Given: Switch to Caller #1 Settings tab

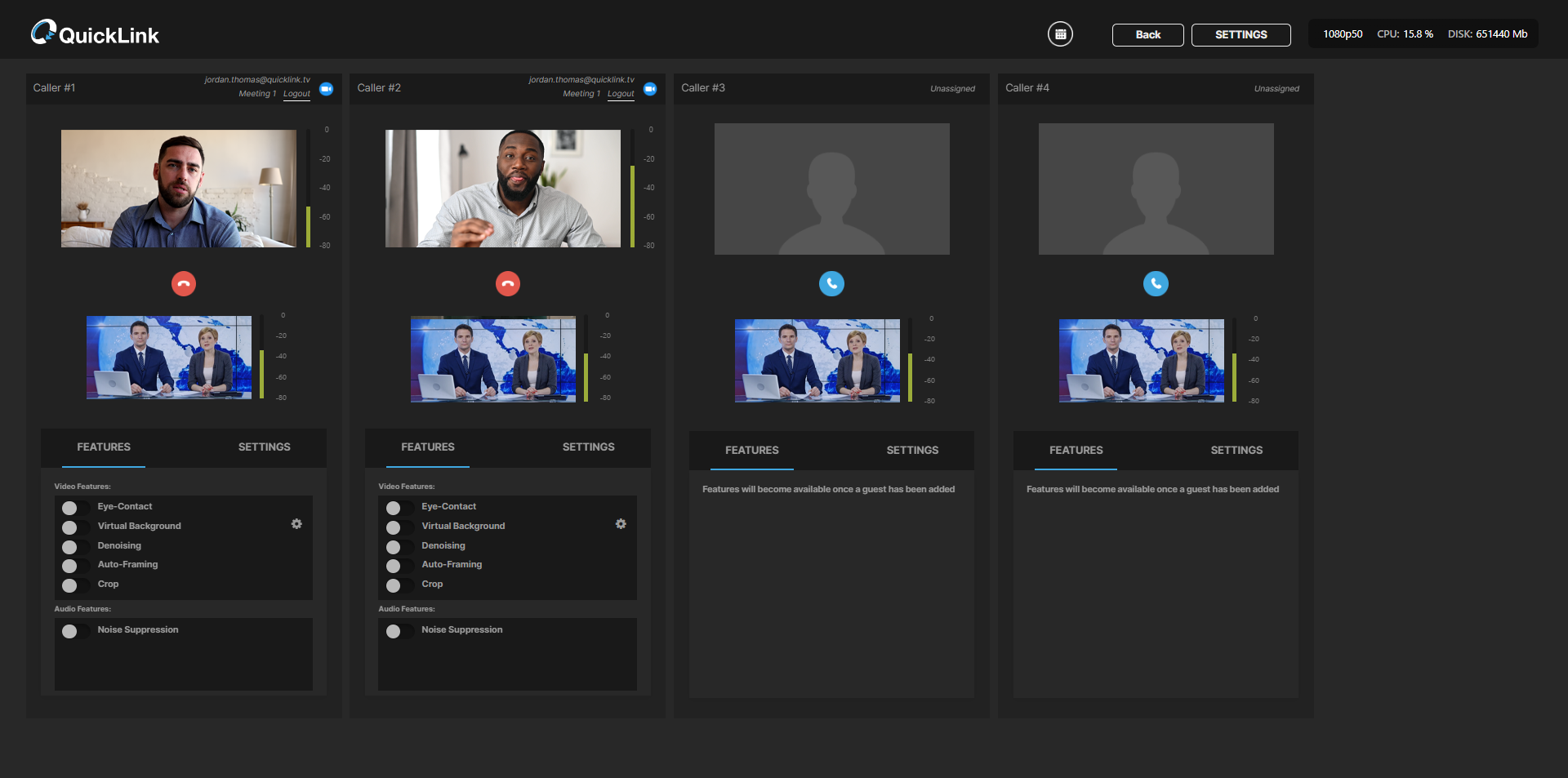Looking at the screenshot, I should tap(264, 447).
